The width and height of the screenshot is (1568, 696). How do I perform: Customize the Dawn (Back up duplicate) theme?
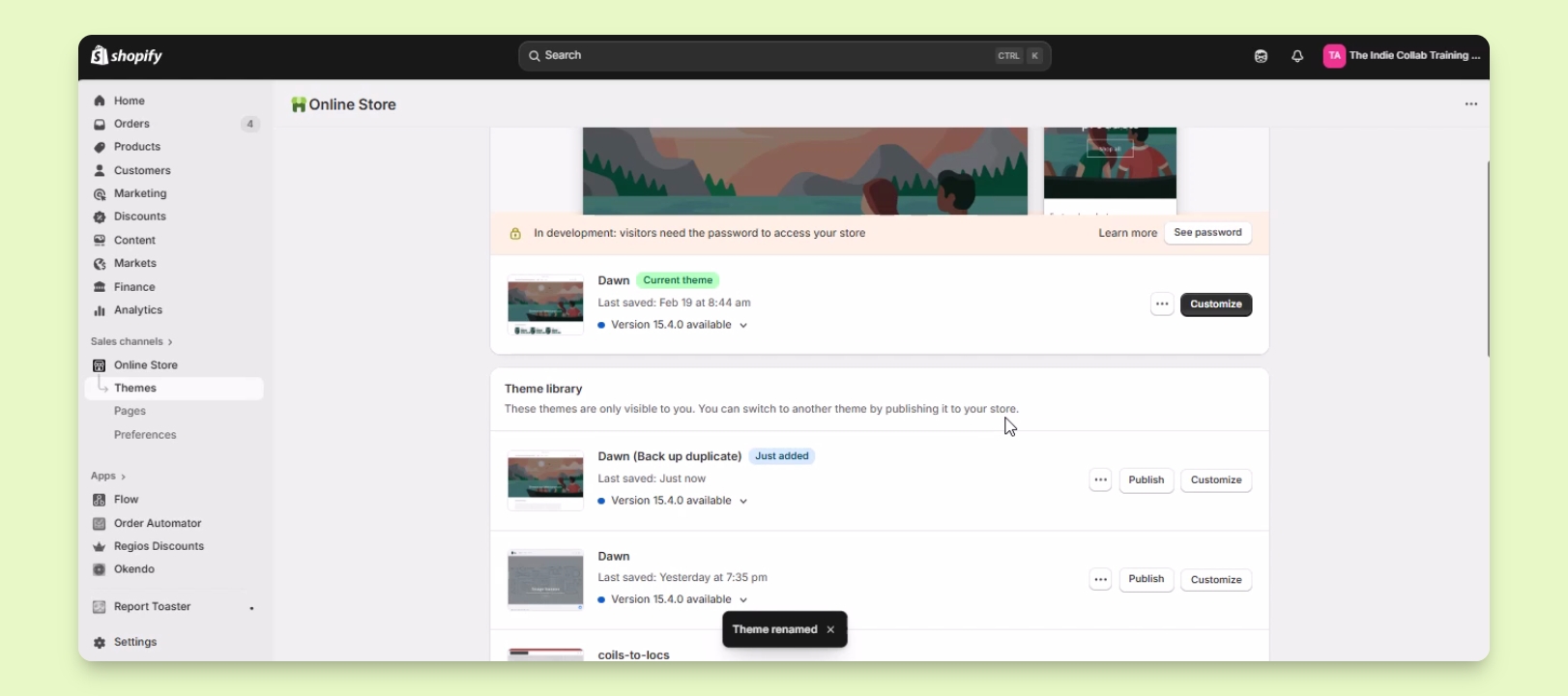point(1216,480)
